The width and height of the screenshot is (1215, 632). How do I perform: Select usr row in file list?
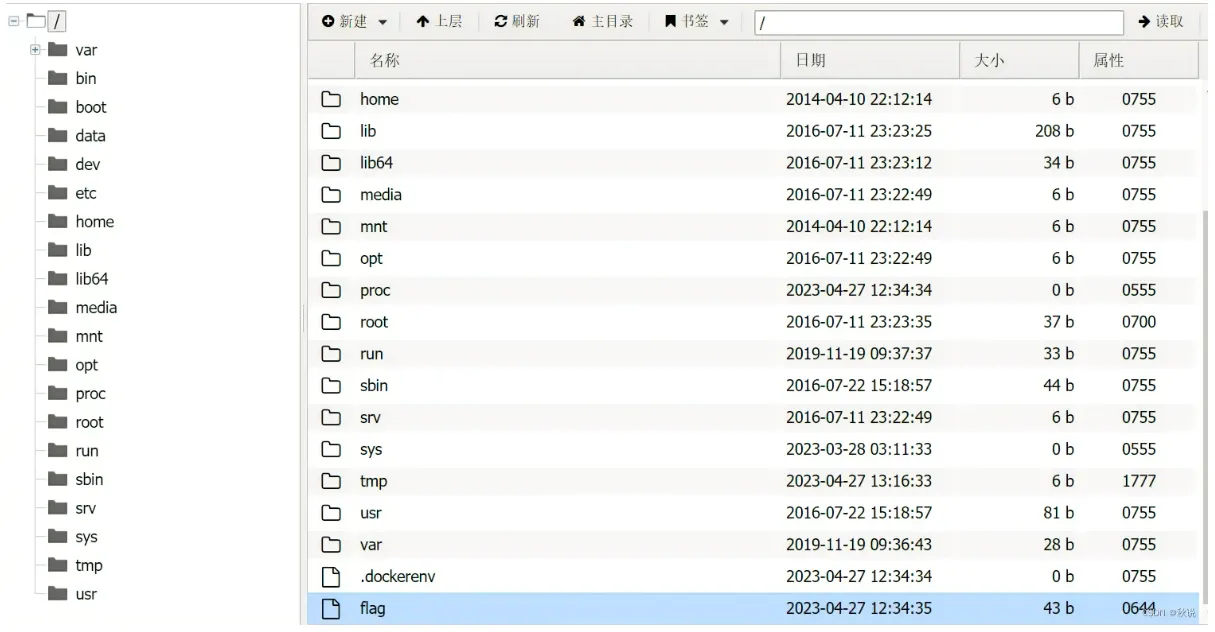[752, 513]
